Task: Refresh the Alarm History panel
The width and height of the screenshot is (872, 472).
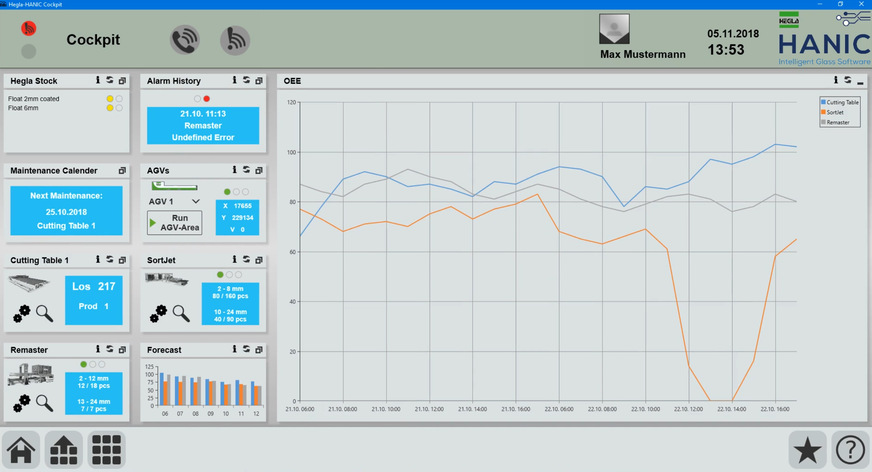Action: [x=246, y=80]
